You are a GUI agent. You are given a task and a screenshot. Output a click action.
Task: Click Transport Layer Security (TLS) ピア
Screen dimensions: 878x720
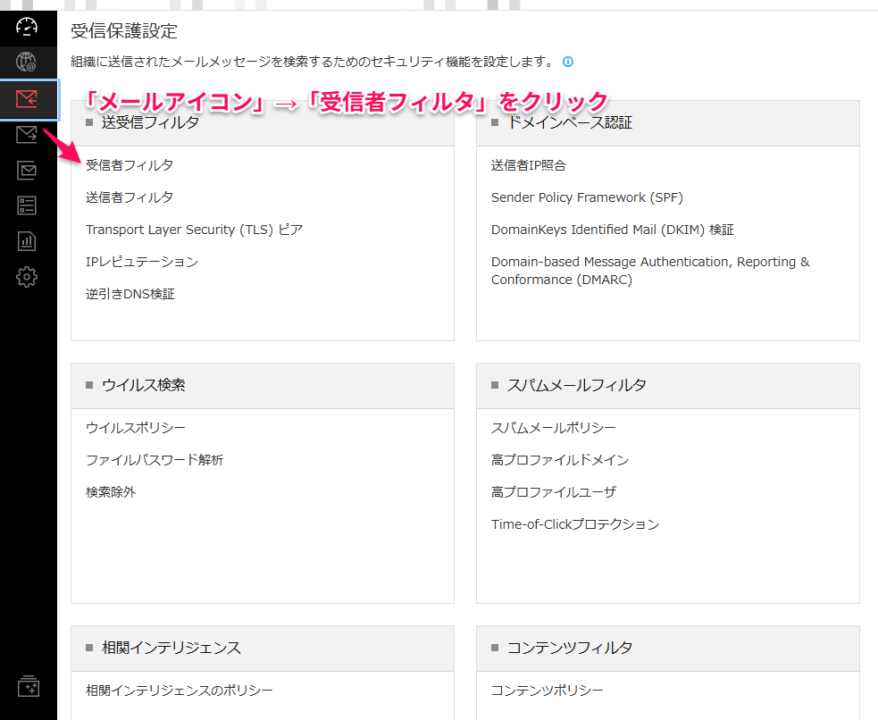point(194,229)
